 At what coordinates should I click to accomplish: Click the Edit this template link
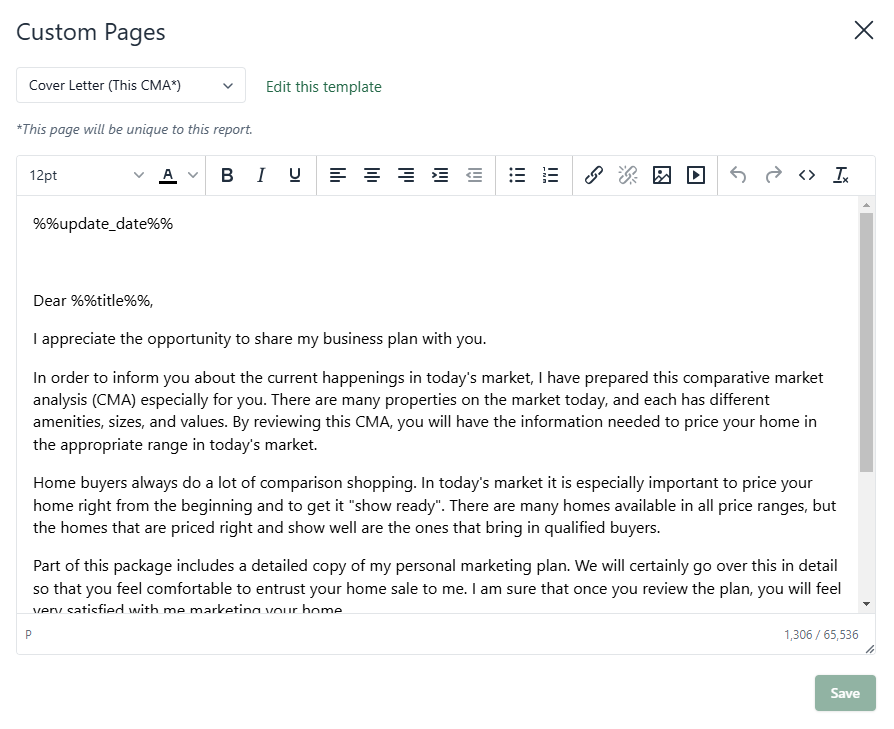point(323,87)
